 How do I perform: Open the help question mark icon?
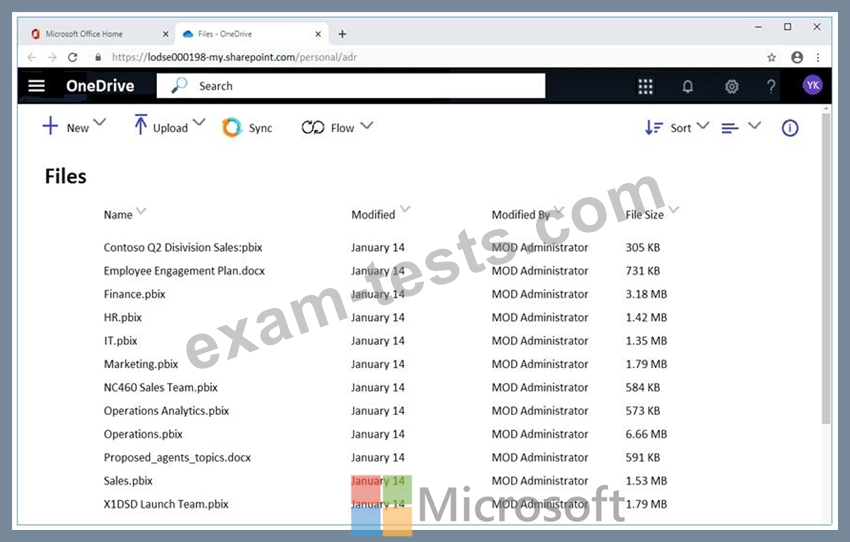pyautogui.click(x=771, y=86)
